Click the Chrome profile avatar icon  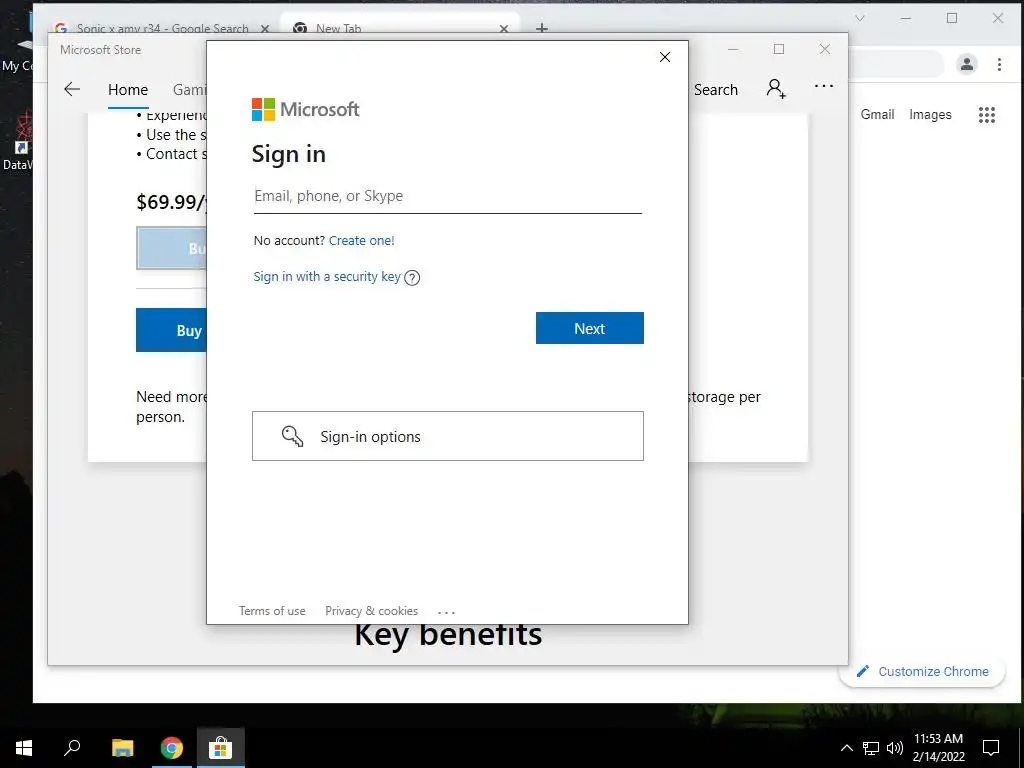pyautogui.click(x=967, y=64)
